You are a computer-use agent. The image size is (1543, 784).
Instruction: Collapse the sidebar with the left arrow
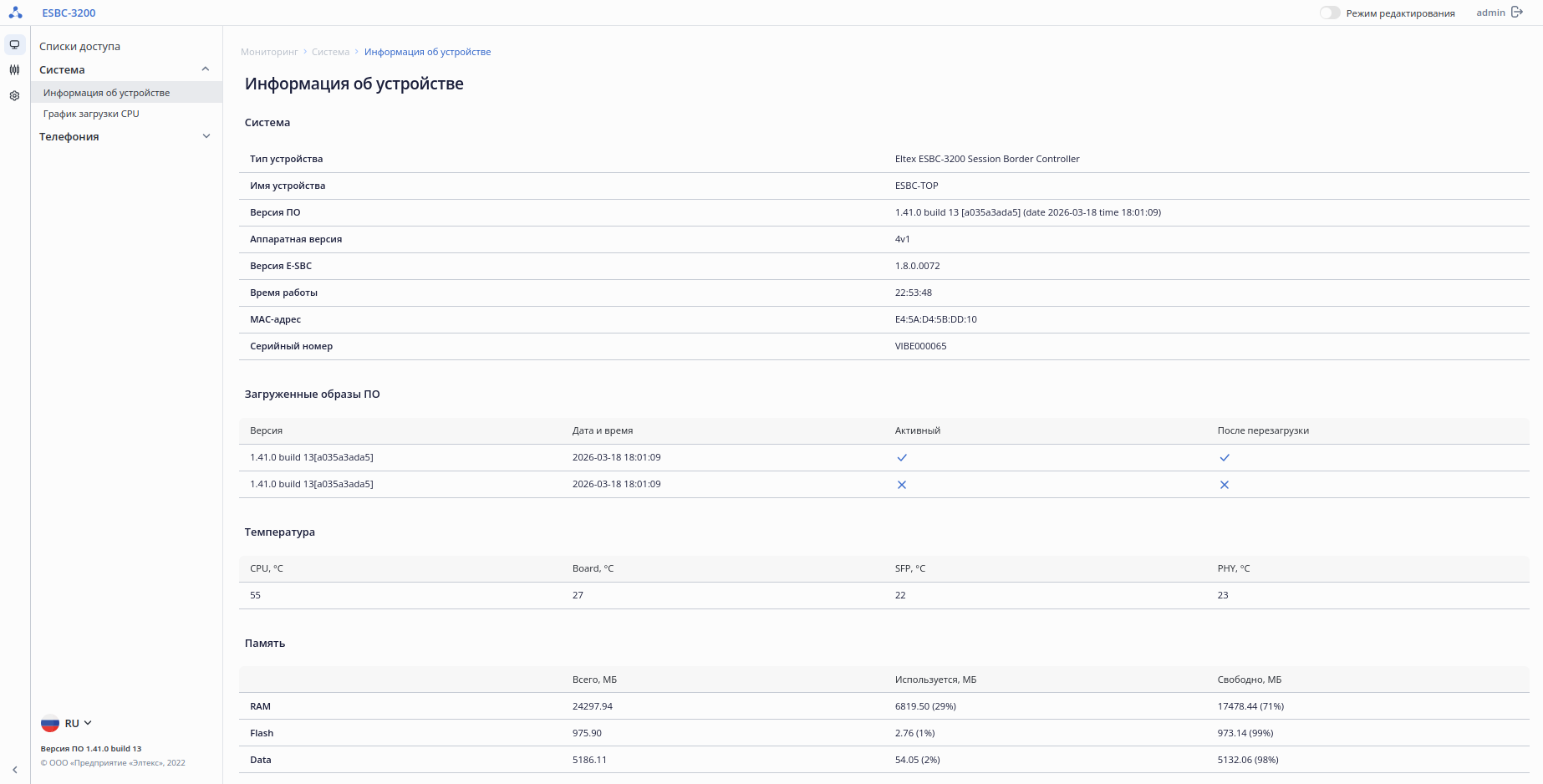tap(15, 770)
